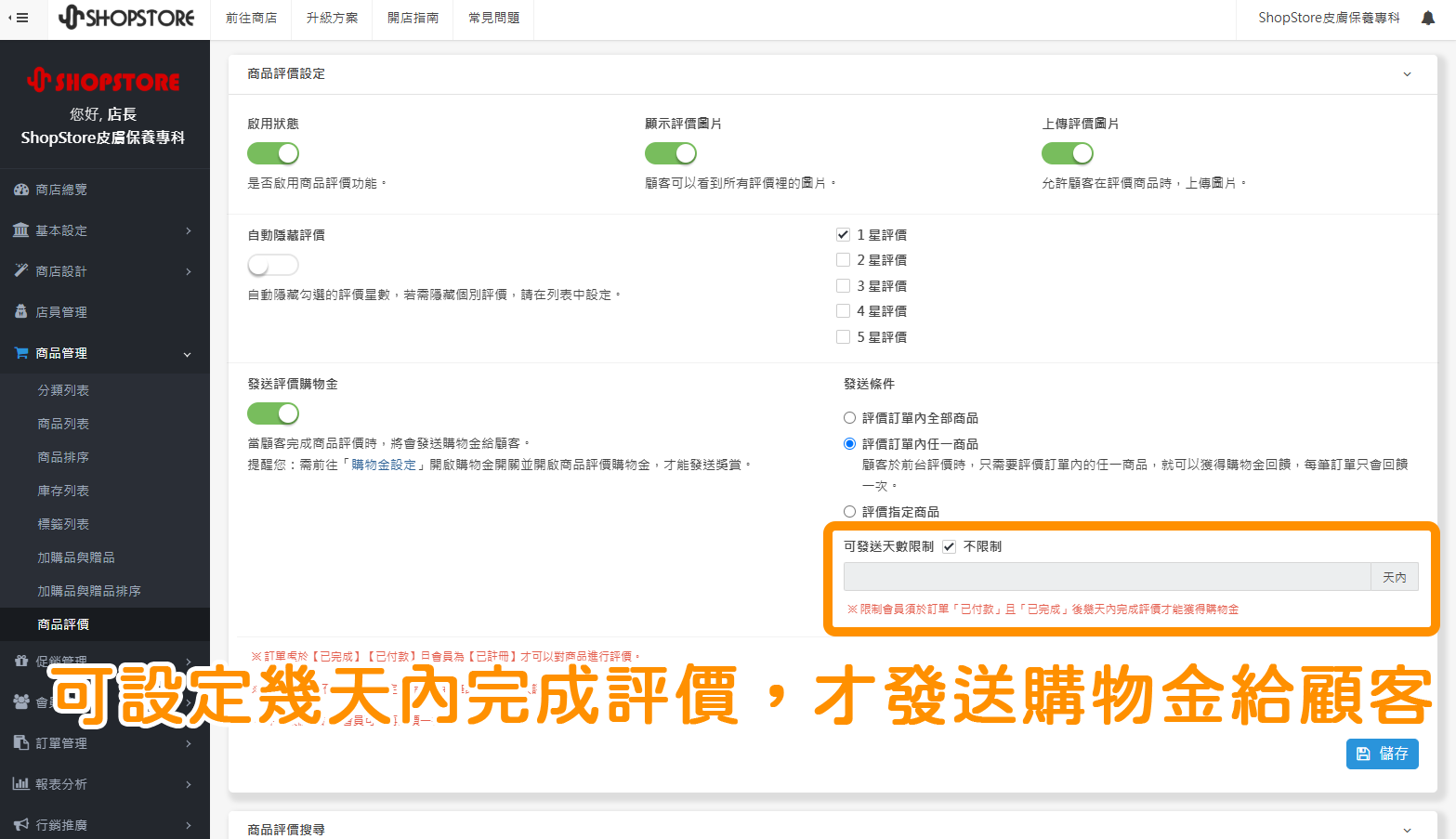The width and height of the screenshot is (1456, 839).
Task: Toggle the 顯示評價圖片 switch
Action: (671, 153)
